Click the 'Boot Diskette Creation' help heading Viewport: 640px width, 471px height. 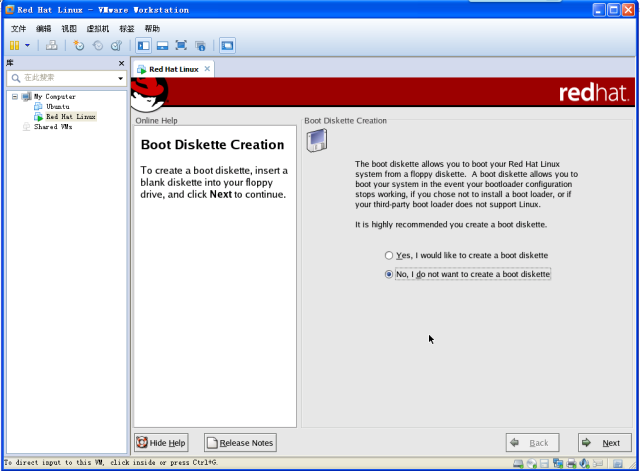coord(212,145)
